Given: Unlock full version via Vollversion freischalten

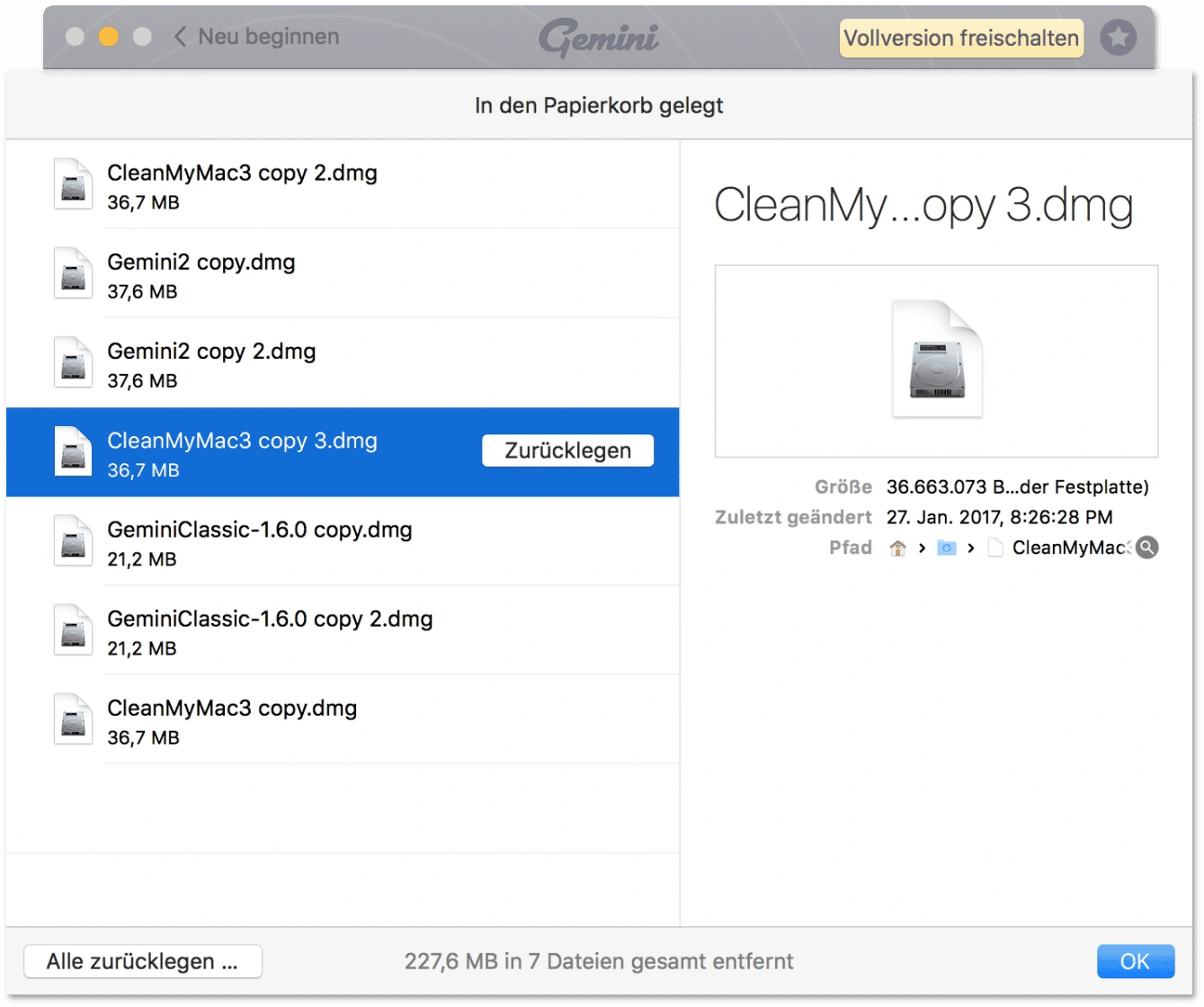Looking at the screenshot, I should (961, 38).
